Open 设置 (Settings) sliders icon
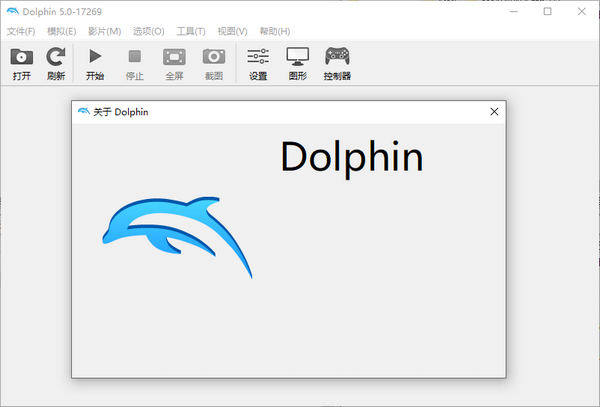 pyautogui.click(x=258, y=56)
